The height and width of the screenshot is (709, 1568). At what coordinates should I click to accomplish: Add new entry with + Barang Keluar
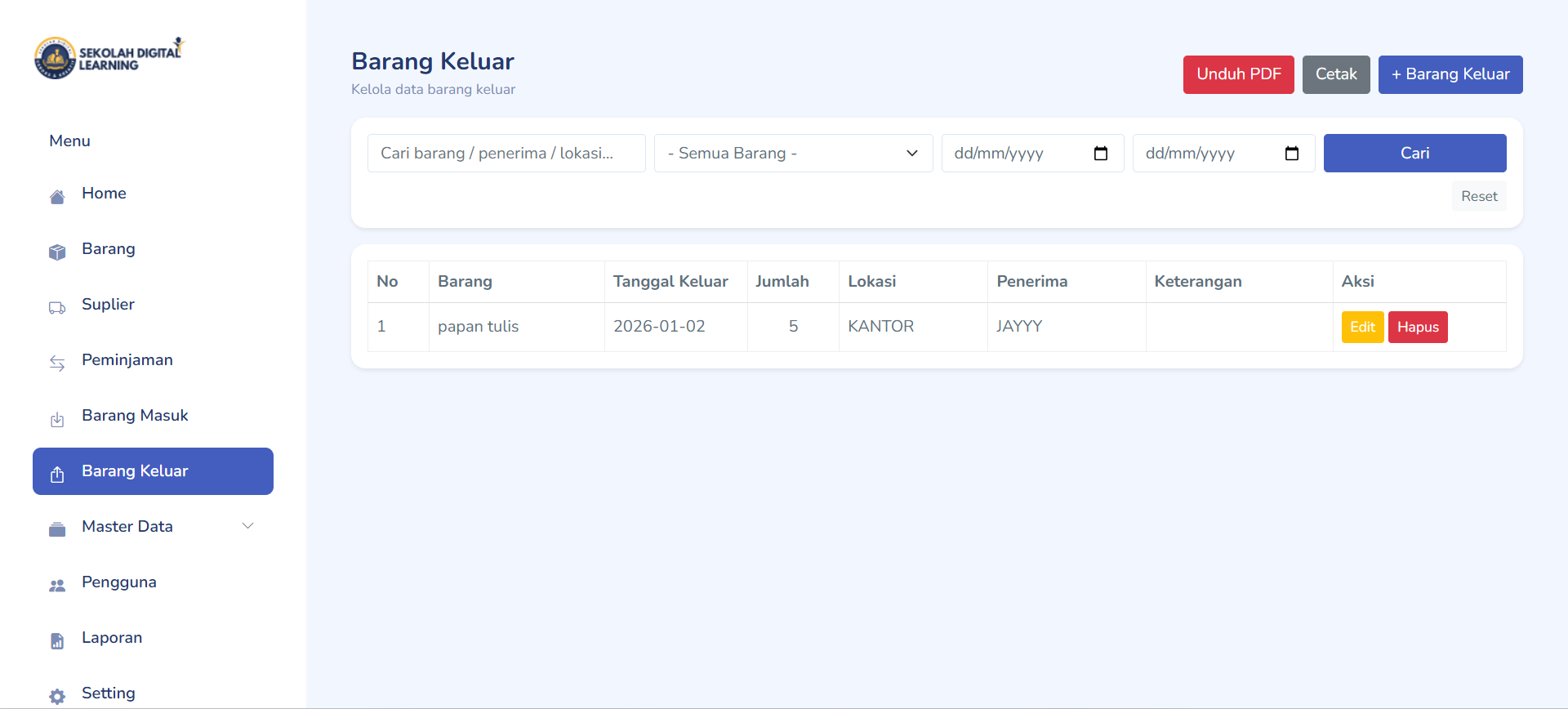1450,74
